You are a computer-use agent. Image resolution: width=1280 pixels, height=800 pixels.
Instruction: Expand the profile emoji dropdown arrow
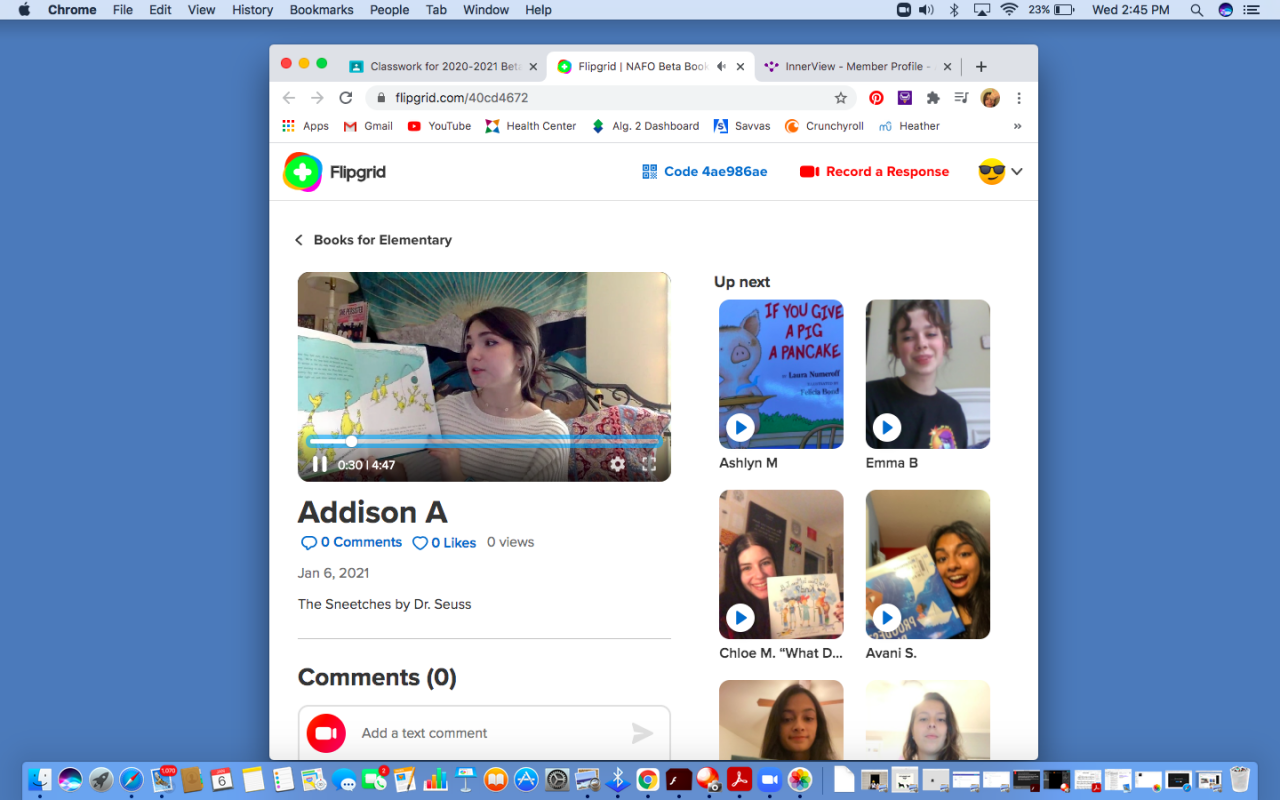tap(1017, 172)
